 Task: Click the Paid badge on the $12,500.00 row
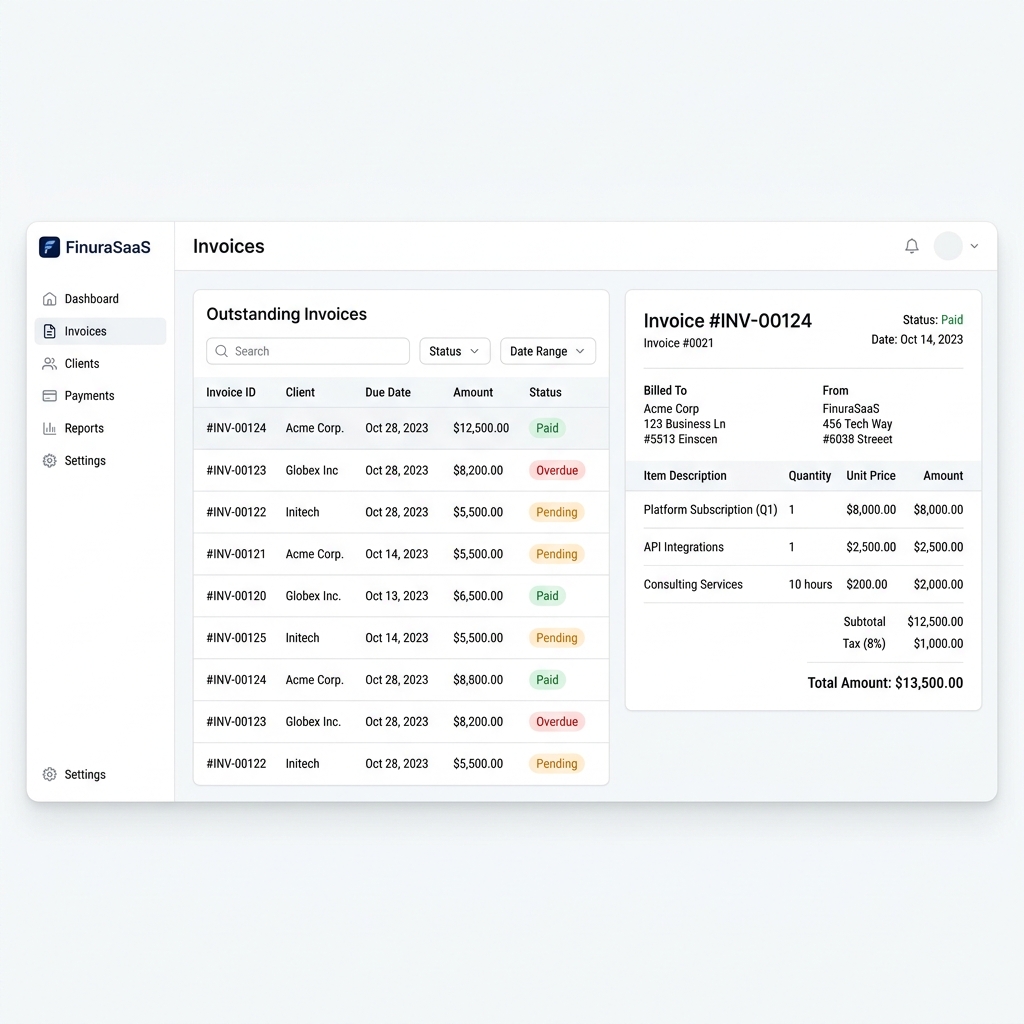coord(547,428)
